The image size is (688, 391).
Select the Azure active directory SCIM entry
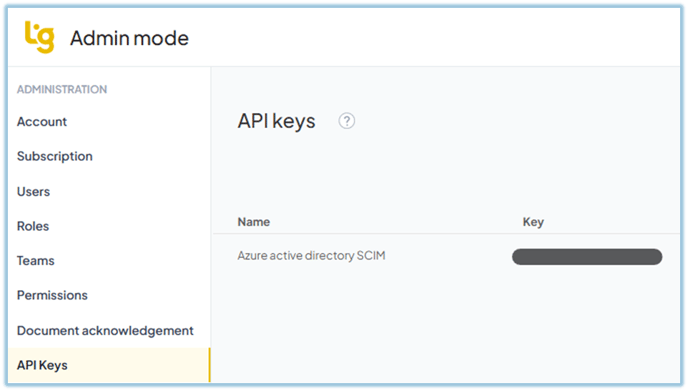coord(311,255)
